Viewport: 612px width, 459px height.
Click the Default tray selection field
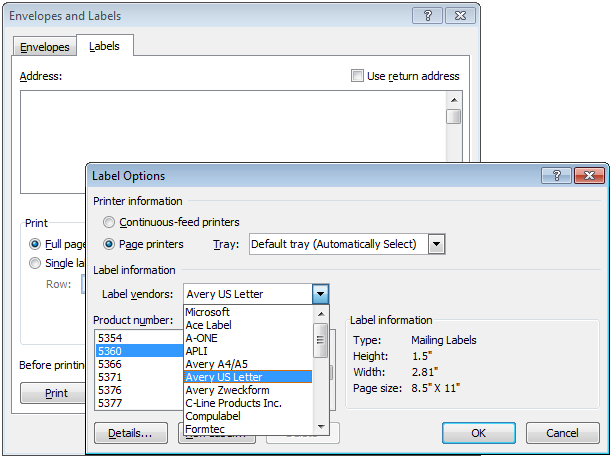[338, 244]
